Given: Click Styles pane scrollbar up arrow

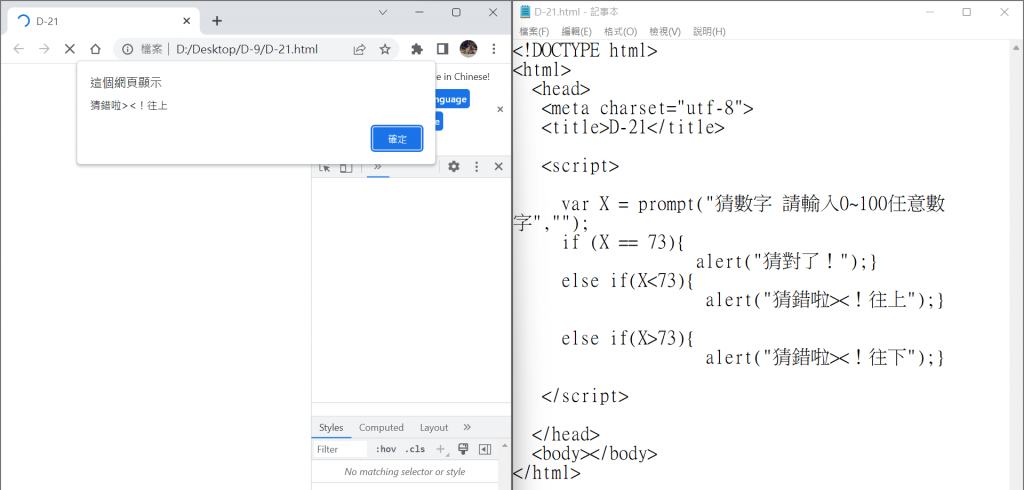Looking at the screenshot, I should pos(504,446).
